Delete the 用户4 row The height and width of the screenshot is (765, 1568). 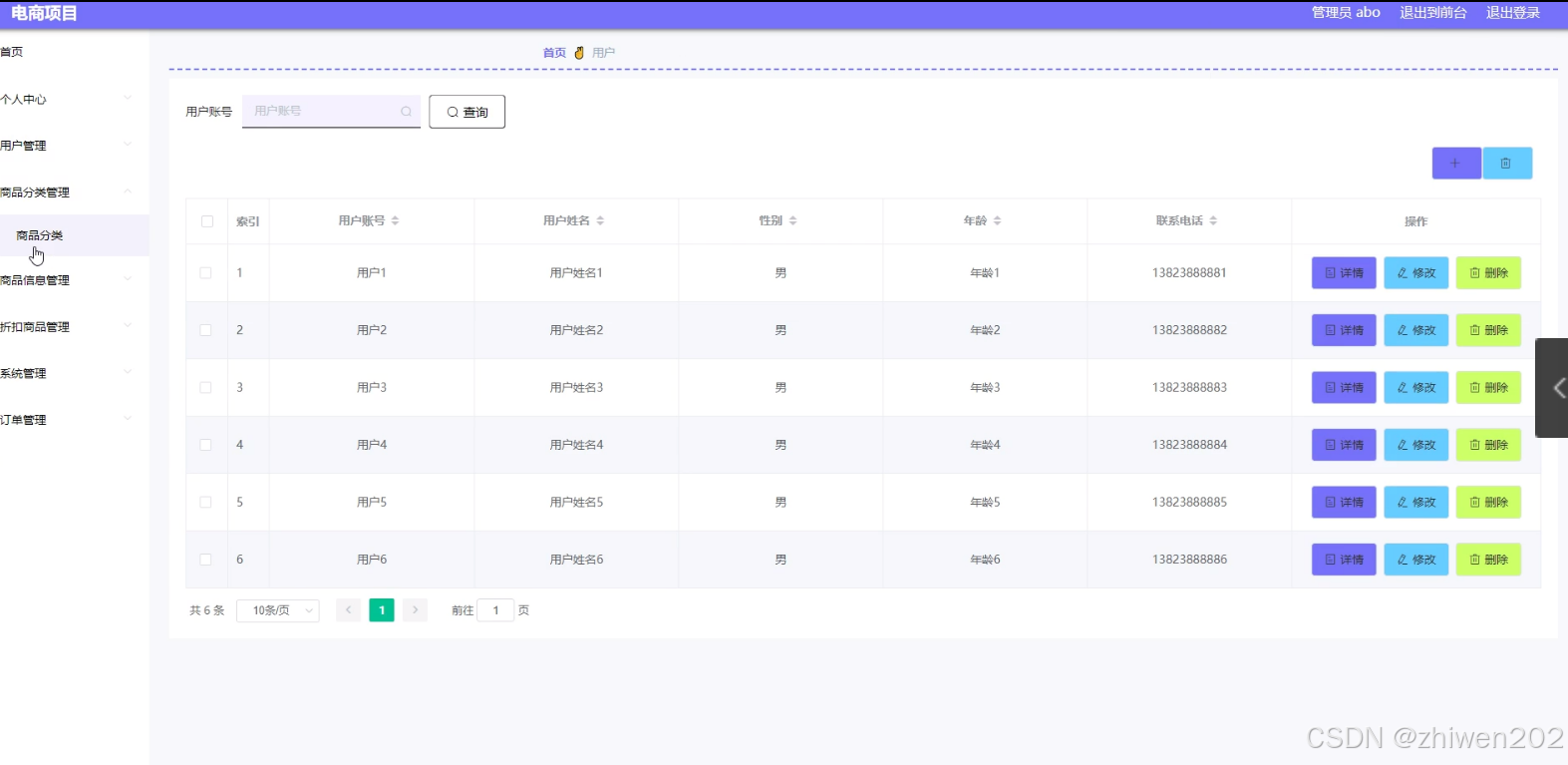[1488, 445]
